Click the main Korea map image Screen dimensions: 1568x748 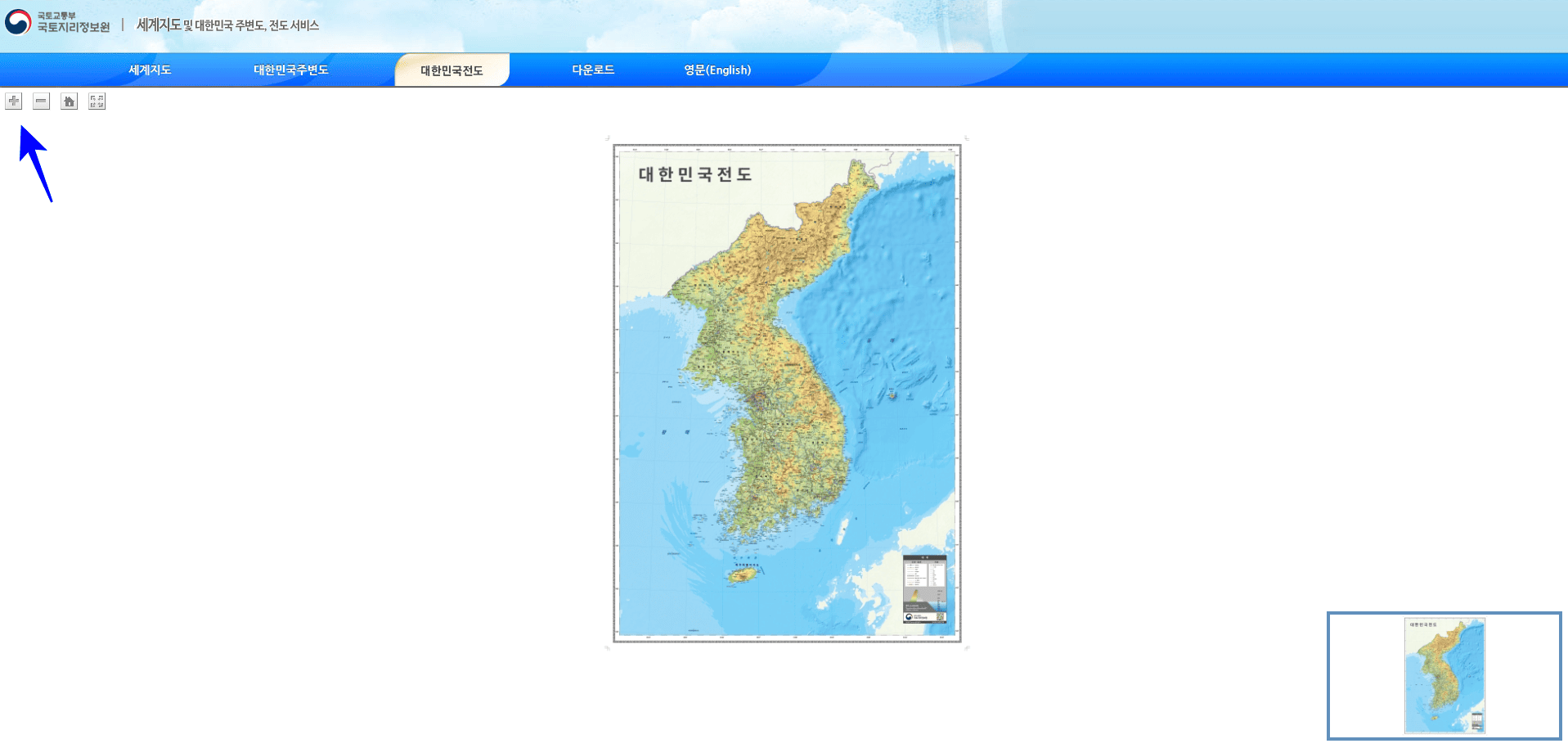click(787, 394)
